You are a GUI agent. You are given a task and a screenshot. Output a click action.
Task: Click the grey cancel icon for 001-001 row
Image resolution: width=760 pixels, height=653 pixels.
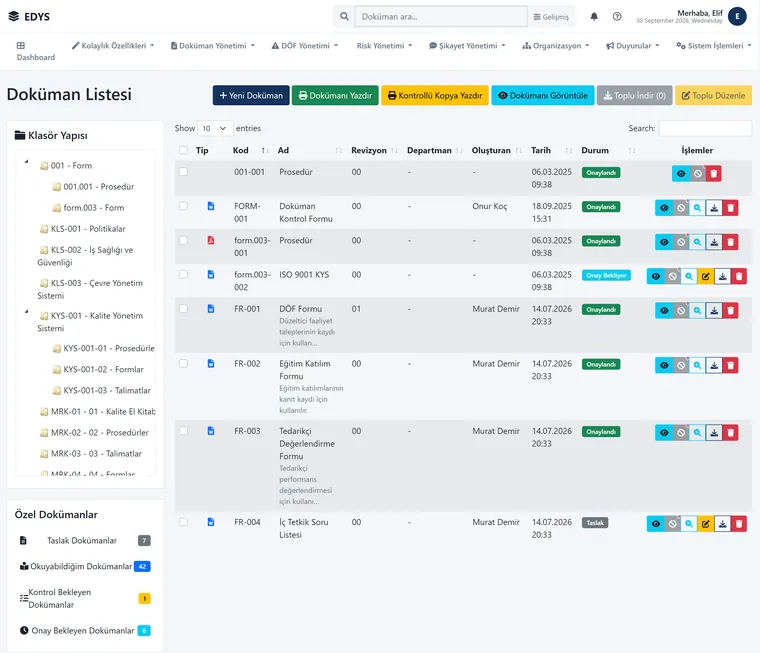tap(697, 174)
